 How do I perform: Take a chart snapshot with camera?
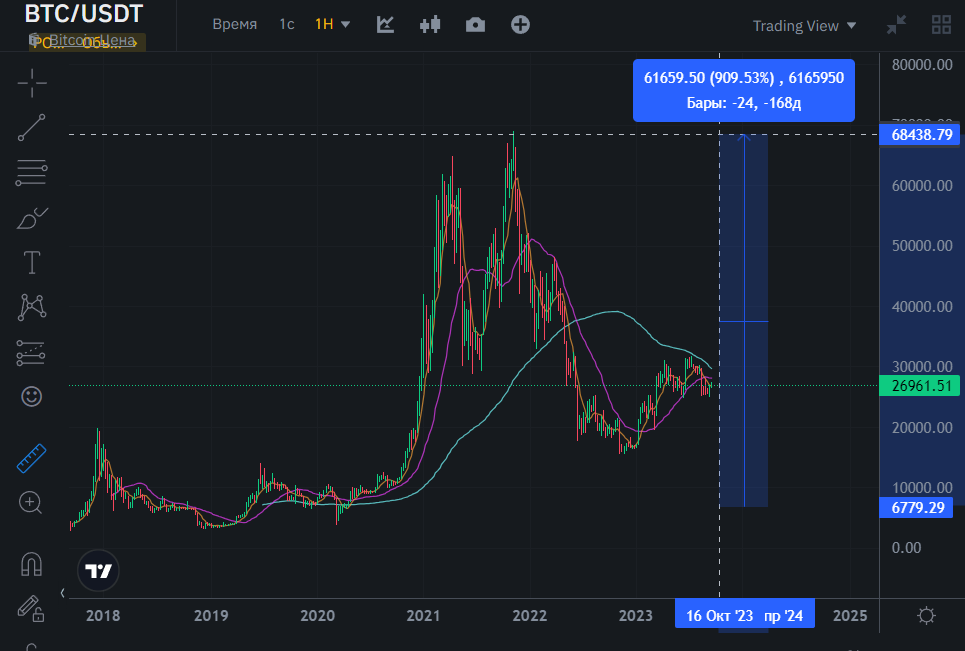(x=475, y=25)
